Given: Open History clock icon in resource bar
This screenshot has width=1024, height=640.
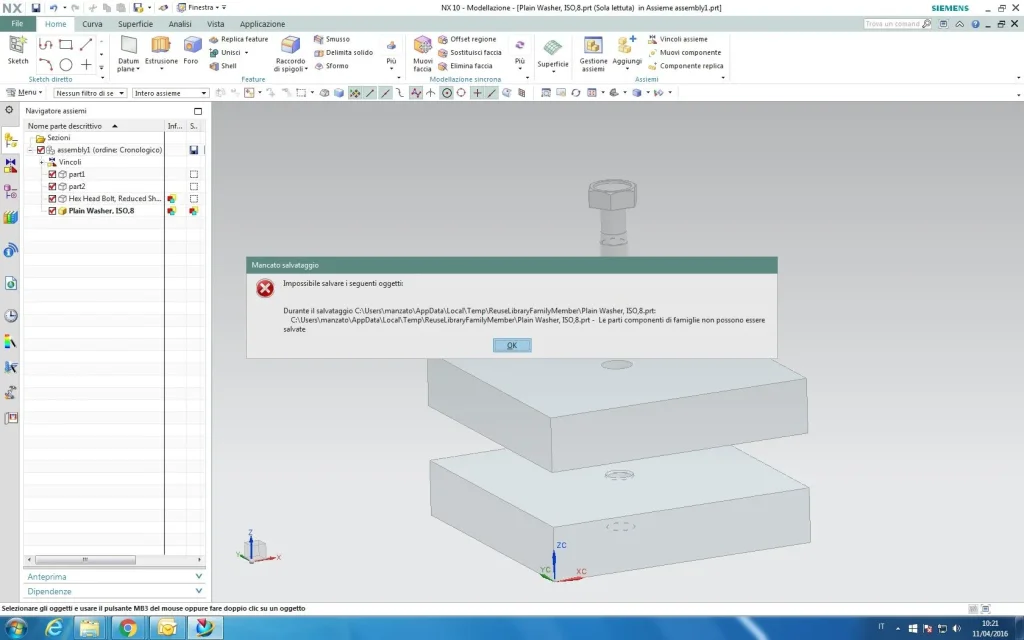Looking at the screenshot, I should [x=11, y=315].
